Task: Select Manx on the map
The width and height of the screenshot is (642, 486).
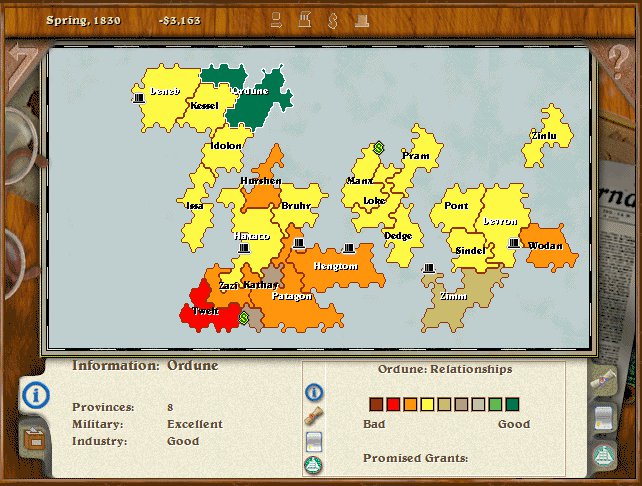Action: [360, 181]
